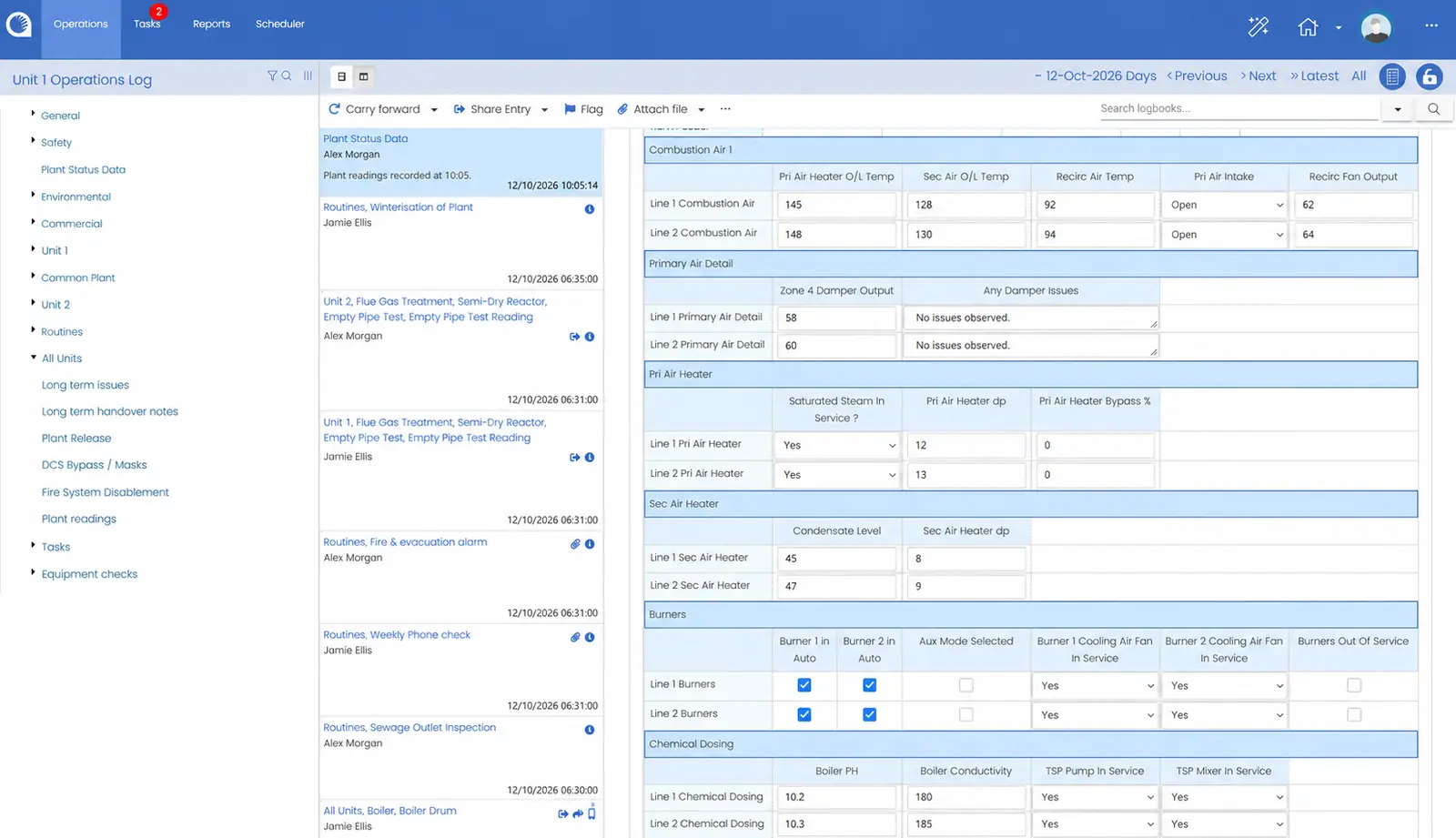This screenshot has width=1456, height=838.
Task: Click attachment icon on Weekly Phone check entry
Action: (575, 637)
